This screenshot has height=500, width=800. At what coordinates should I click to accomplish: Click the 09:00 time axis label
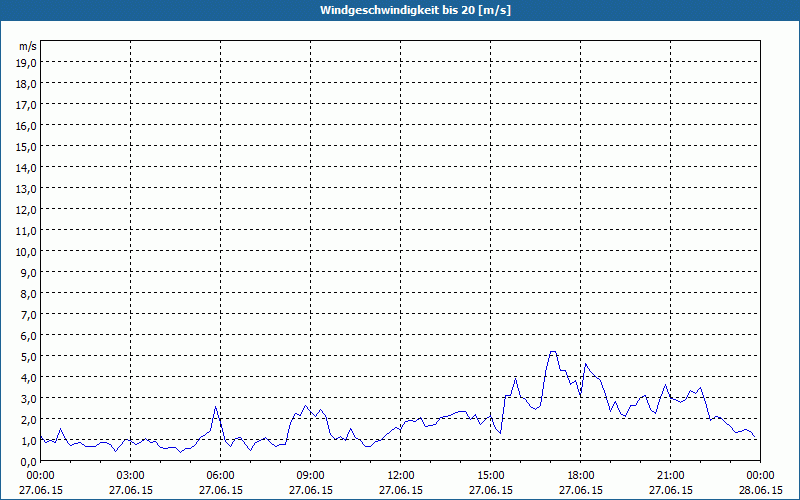[x=310, y=476]
